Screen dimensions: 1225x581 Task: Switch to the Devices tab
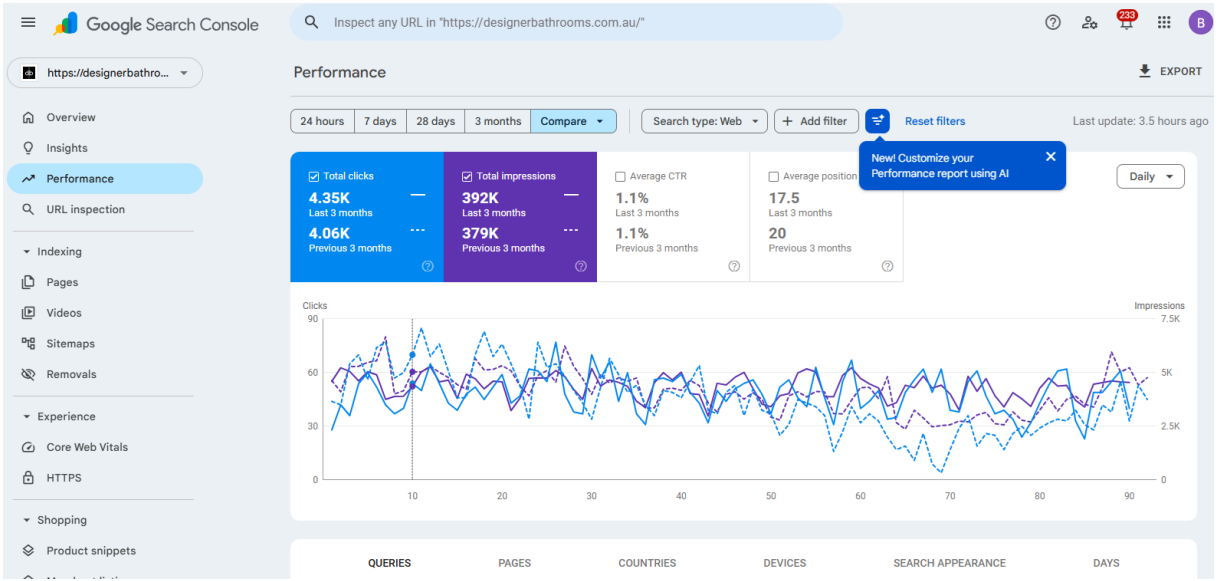pos(785,563)
